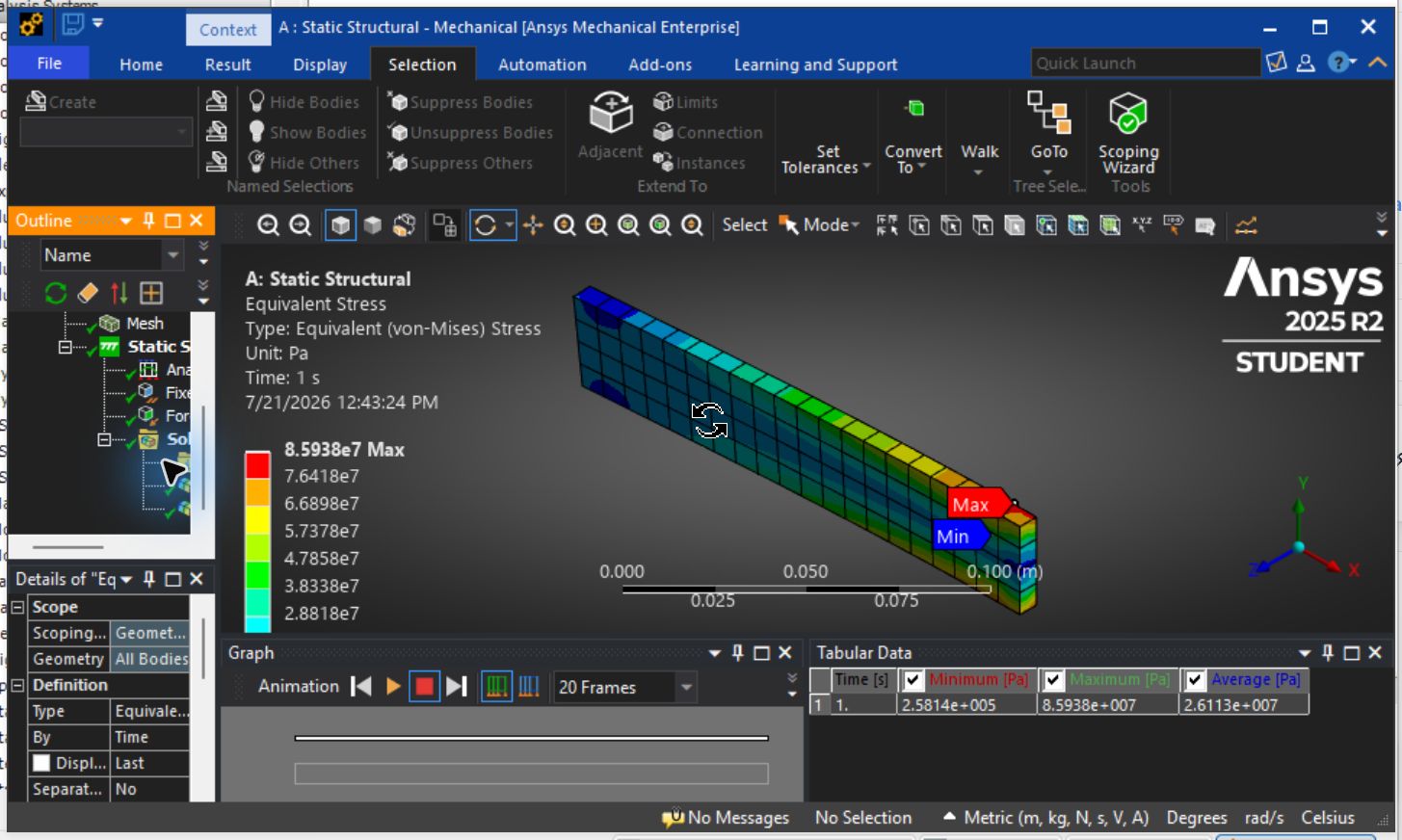The width and height of the screenshot is (1402, 840).
Task: Open the Scoping Wizard tool
Action: coord(1128,133)
